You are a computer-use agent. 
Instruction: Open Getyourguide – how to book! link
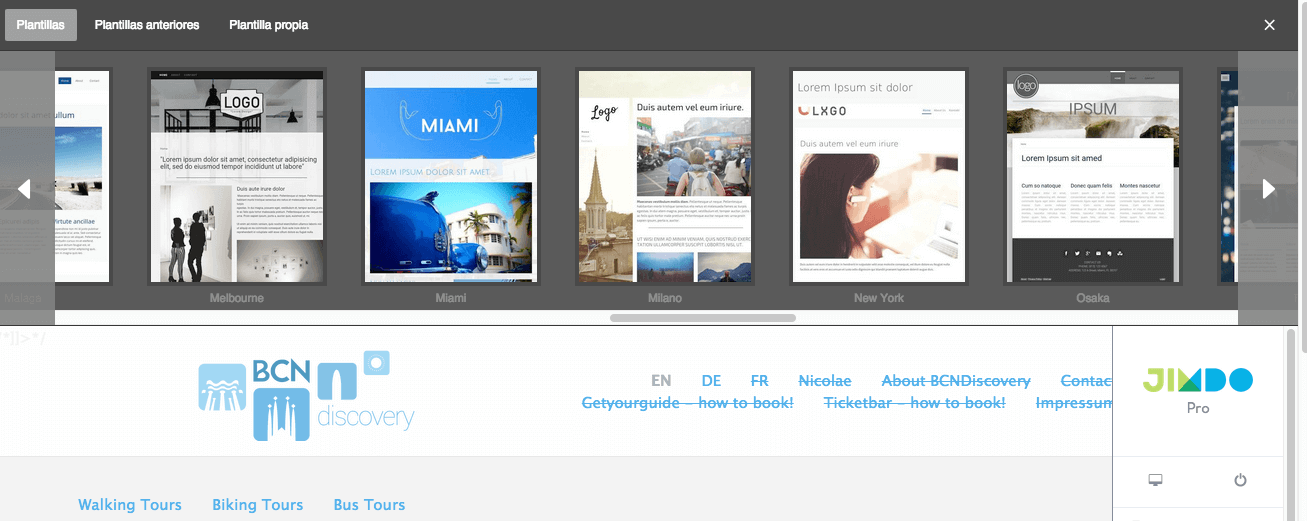[687, 403]
